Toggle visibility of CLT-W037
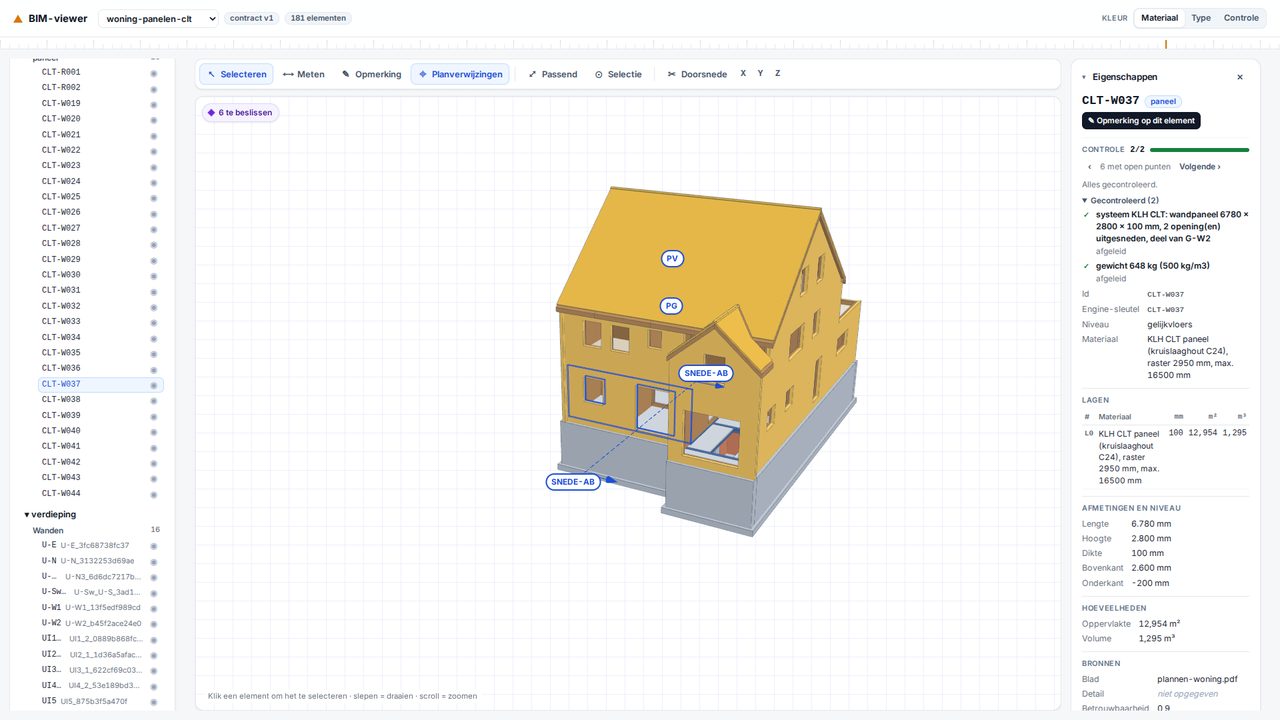The image size is (1280, 720). click(154, 385)
